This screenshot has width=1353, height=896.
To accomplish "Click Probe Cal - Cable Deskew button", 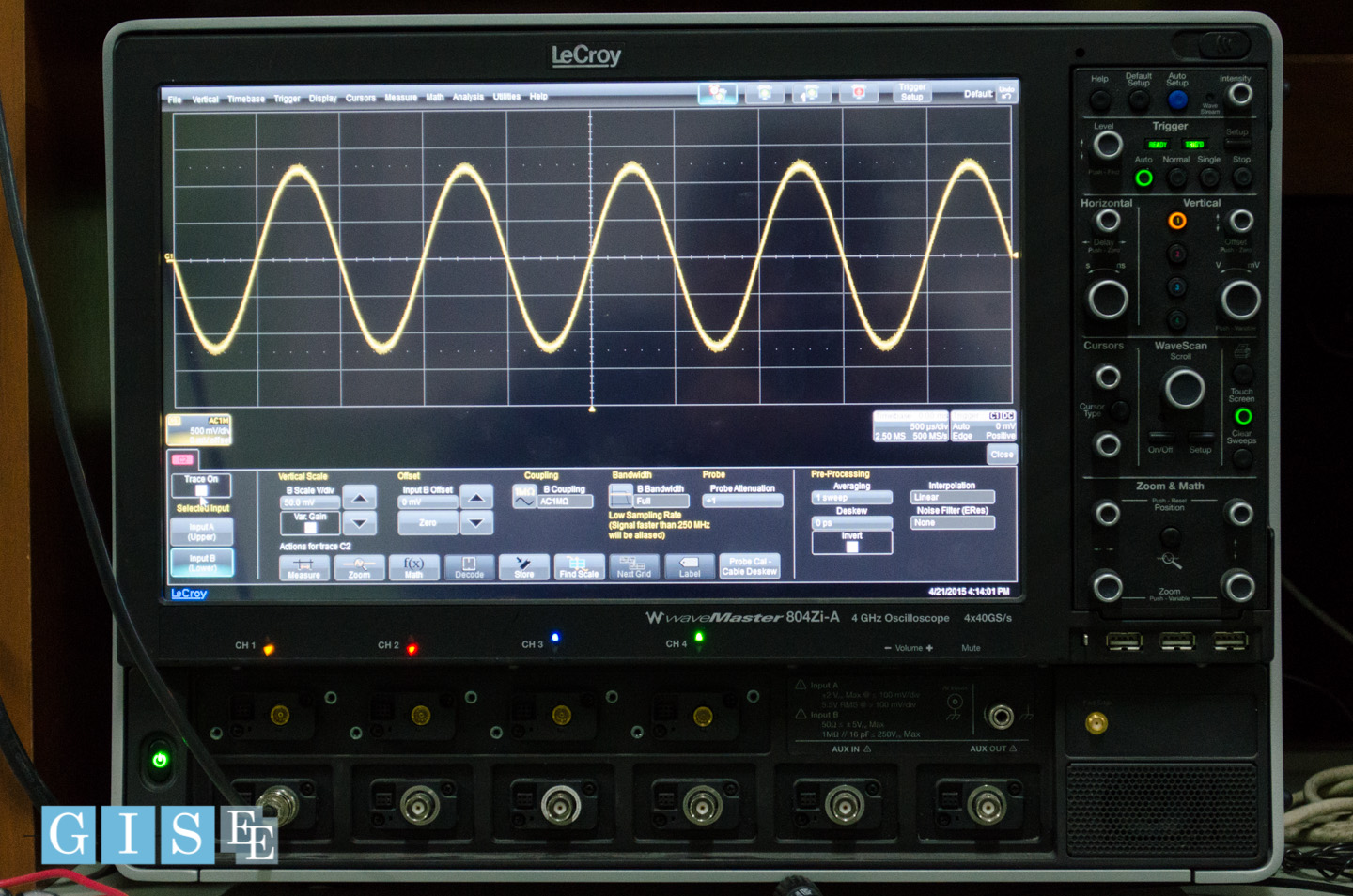I will (x=749, y=566).
